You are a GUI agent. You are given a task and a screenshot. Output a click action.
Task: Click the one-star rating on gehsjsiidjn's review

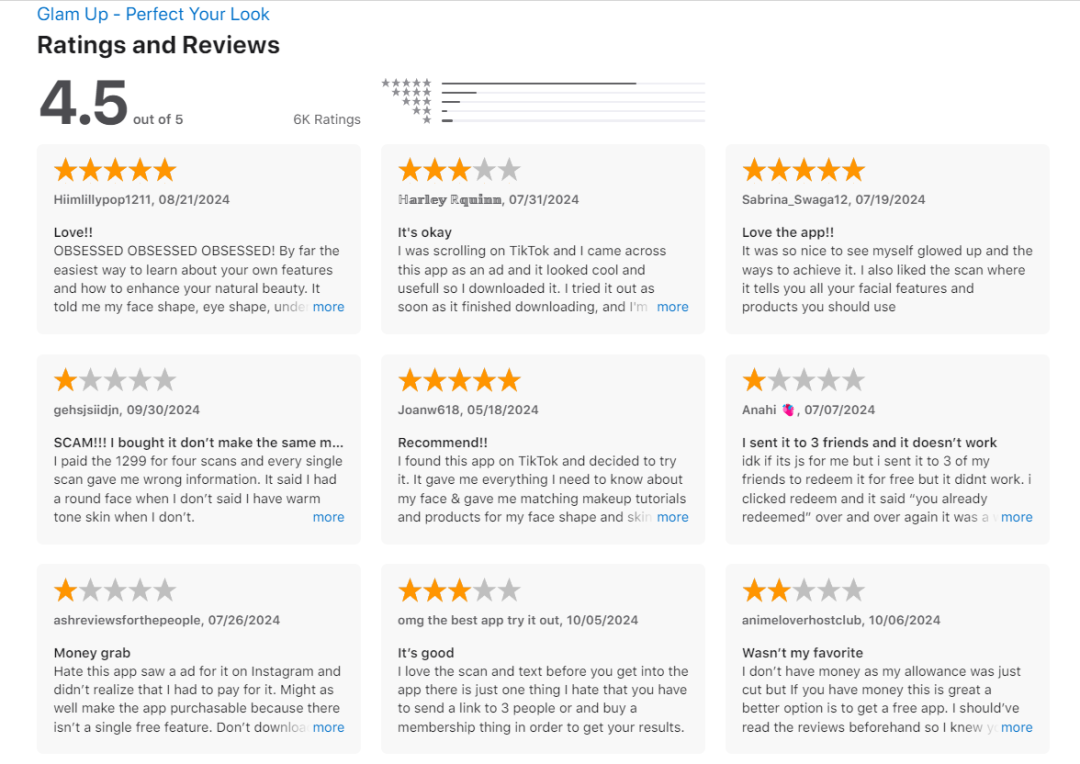click(x=115, y=380)
